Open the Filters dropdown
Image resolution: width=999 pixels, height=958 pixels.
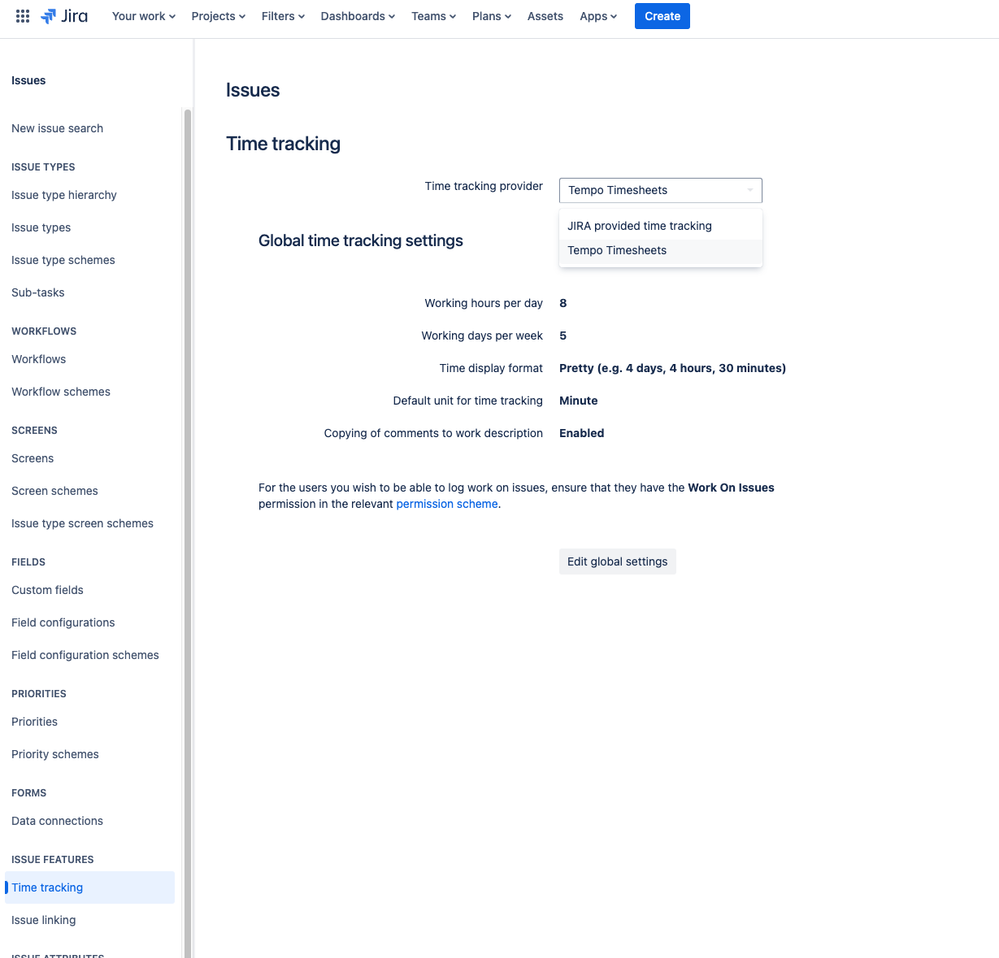[x=283, y=16]
